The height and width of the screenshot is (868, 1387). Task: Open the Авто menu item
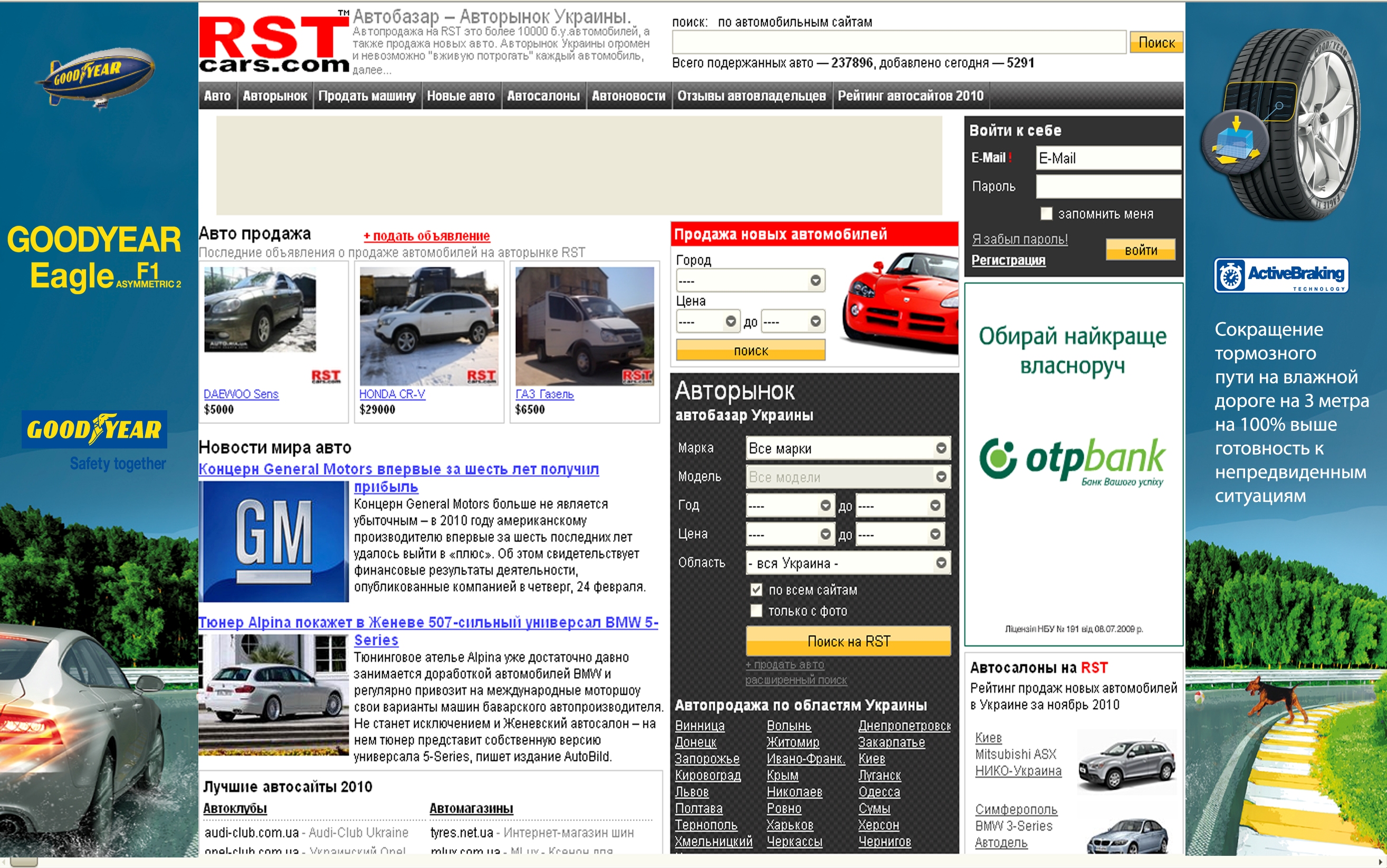pos(217,96)
